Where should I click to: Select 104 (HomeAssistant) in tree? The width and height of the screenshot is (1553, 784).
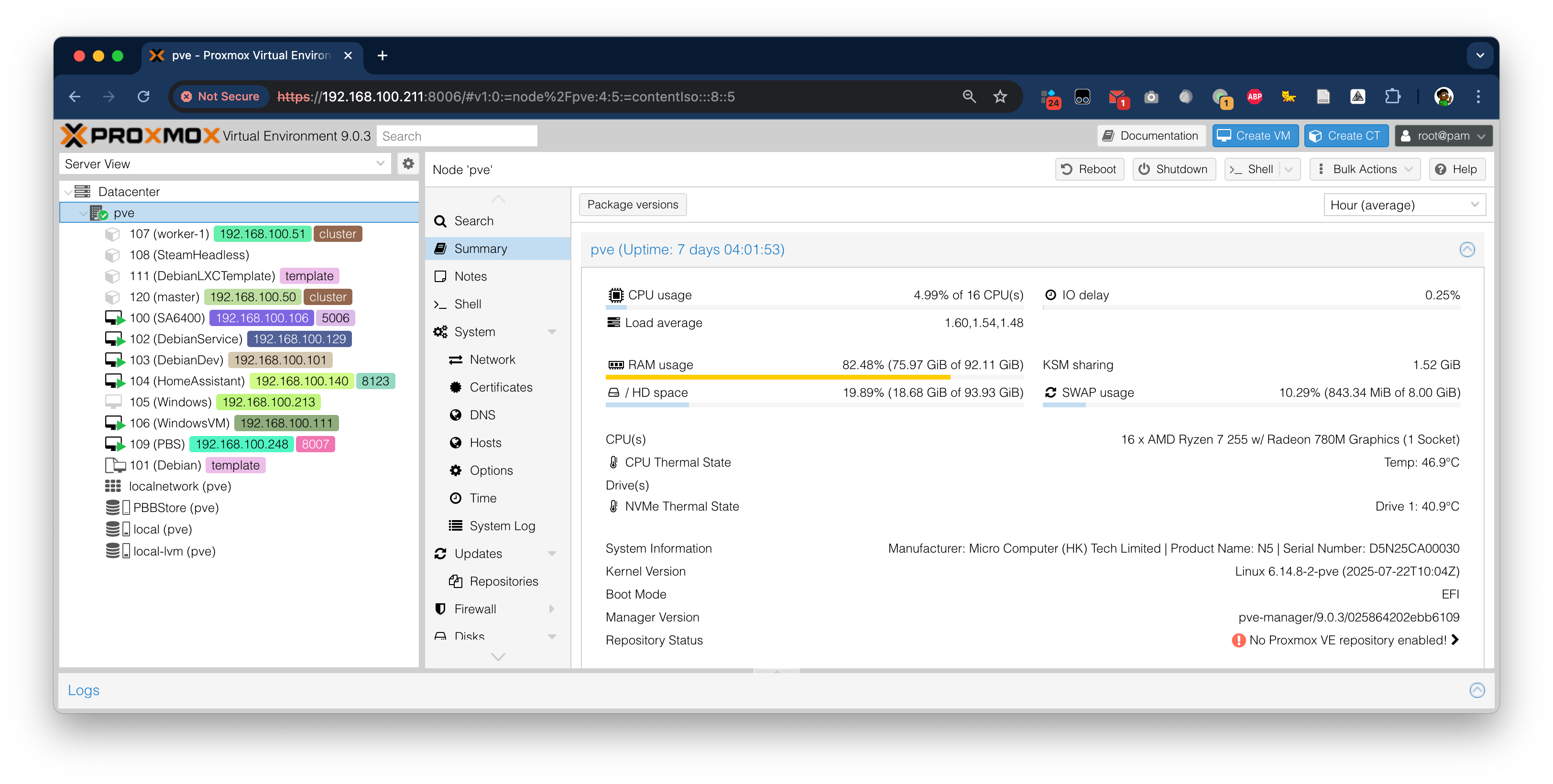(239, 381)
